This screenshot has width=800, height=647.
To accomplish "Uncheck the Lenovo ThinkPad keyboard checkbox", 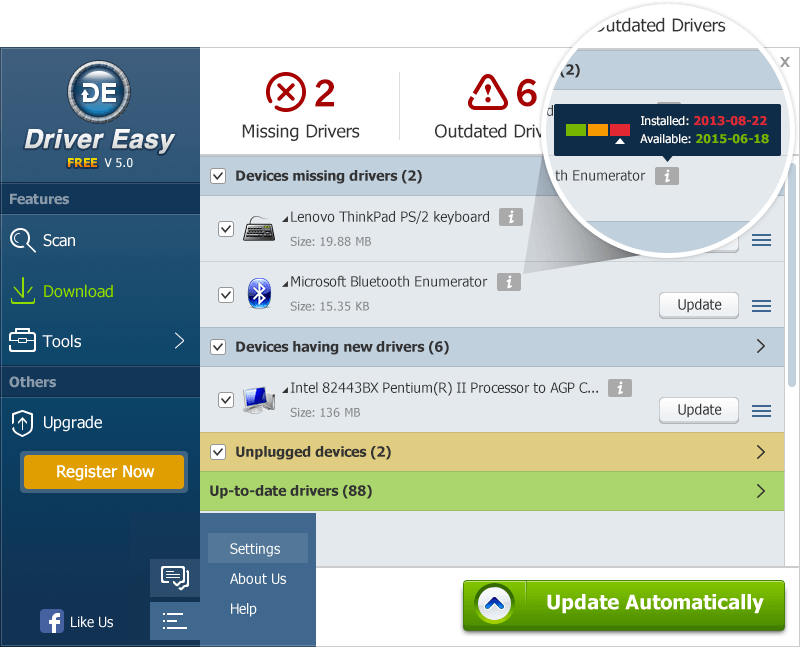I will tap(226, 229).
